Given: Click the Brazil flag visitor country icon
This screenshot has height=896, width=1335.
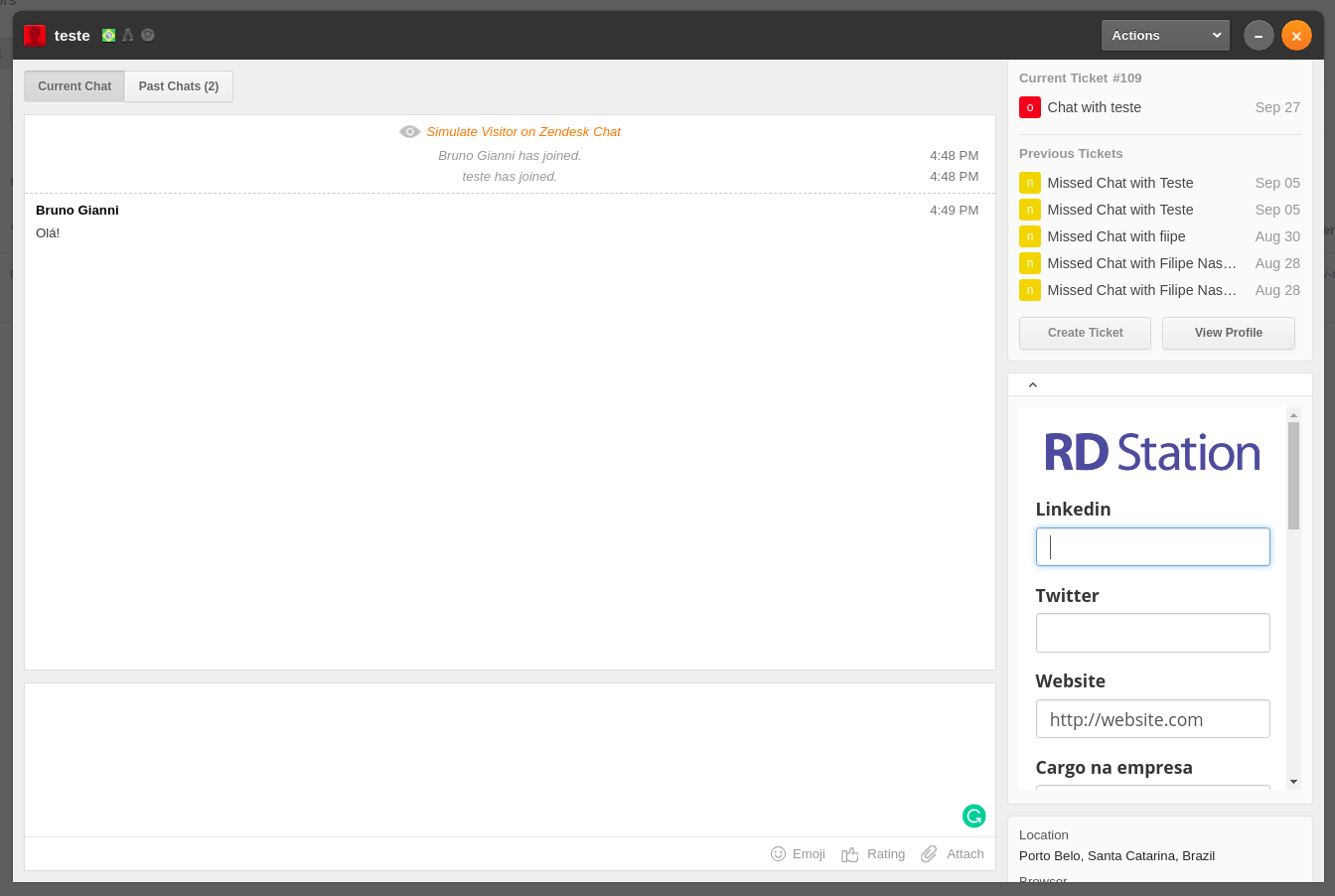Looking at the screenshot, I should pyautogui.click(x=107, y=35).
